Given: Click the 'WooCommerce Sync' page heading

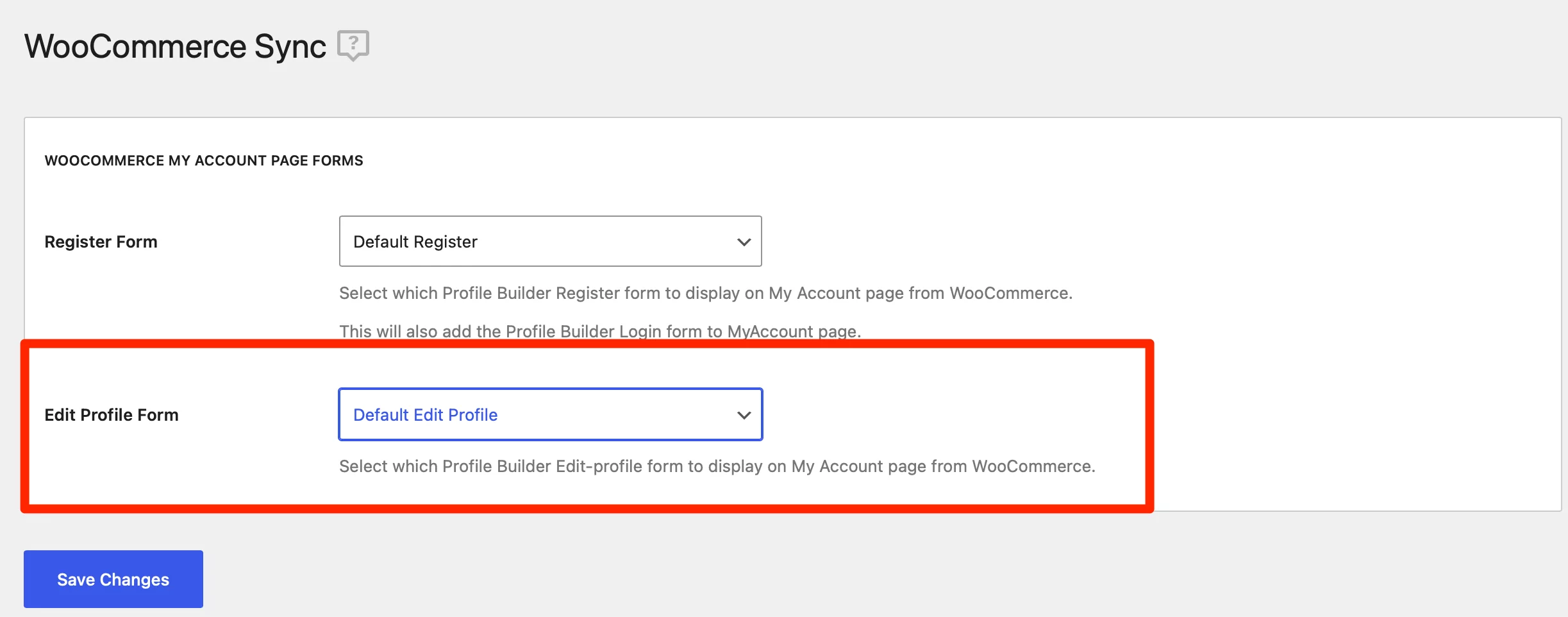Looking at the screenshot, I should pos(175,46).
